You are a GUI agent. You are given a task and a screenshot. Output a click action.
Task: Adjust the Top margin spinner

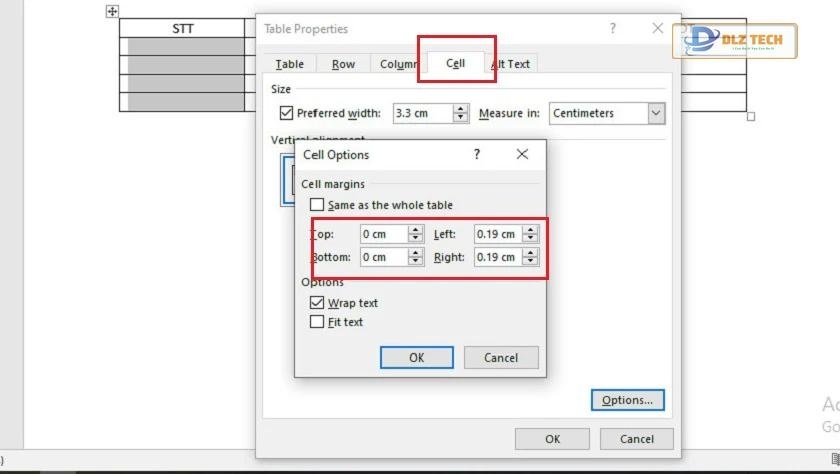[x=416, y=234]
